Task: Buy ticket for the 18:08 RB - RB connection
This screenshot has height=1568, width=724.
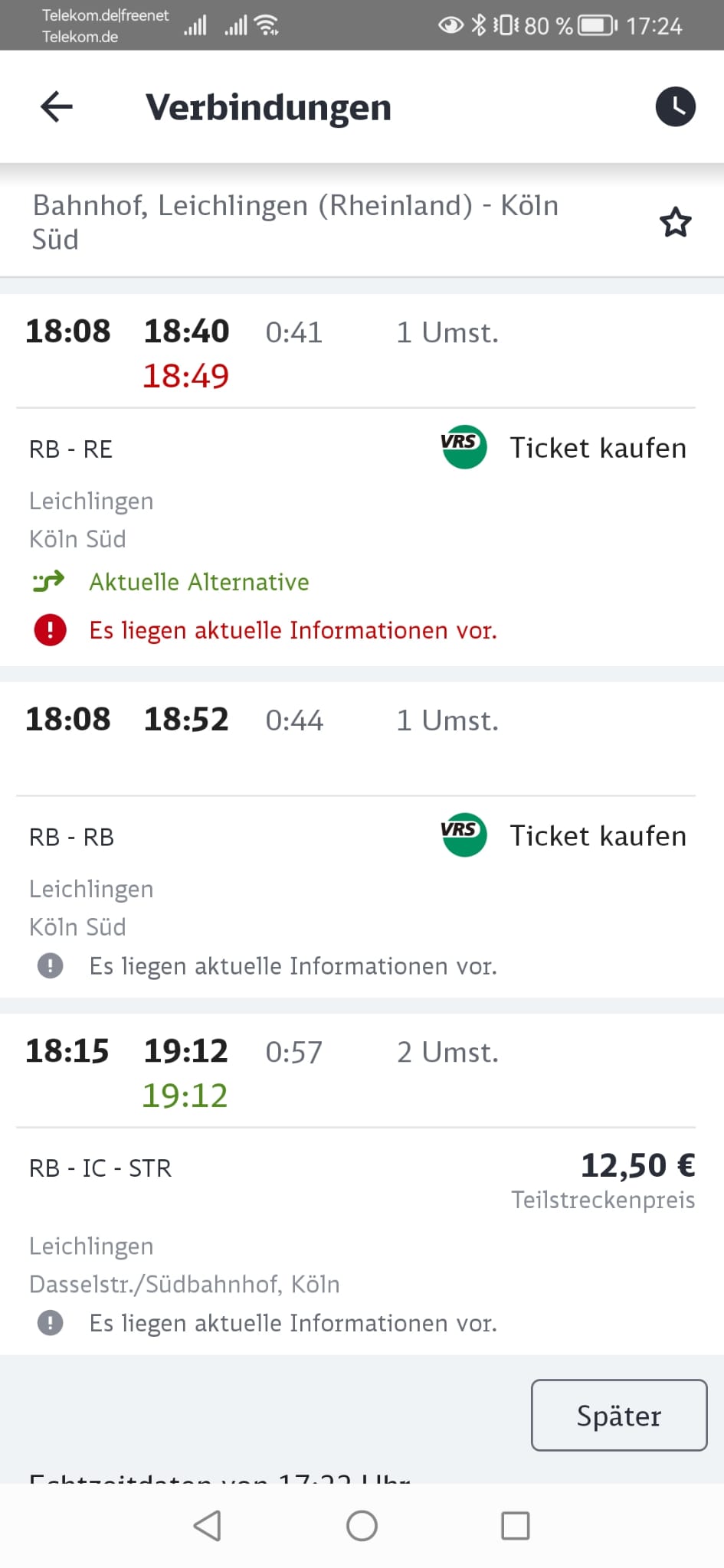Action: tap(598, 836)
